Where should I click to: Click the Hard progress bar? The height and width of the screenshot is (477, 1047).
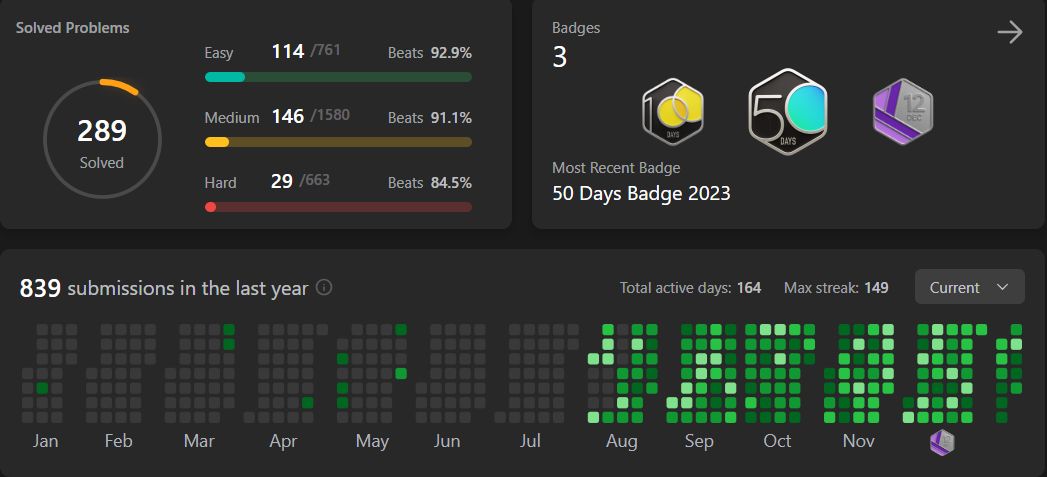(x=338, y=207)
